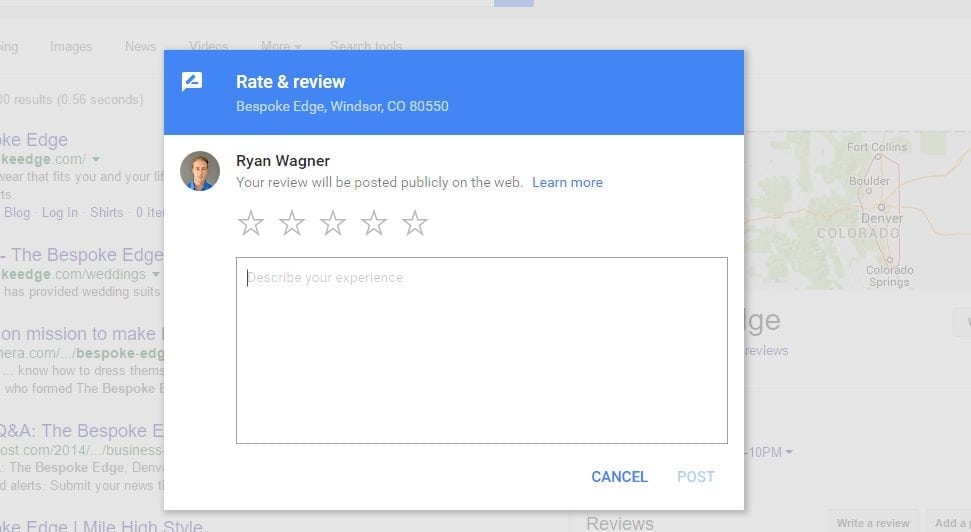Switch to the Images search tab

pyautogui.click(x=71, y=46)
